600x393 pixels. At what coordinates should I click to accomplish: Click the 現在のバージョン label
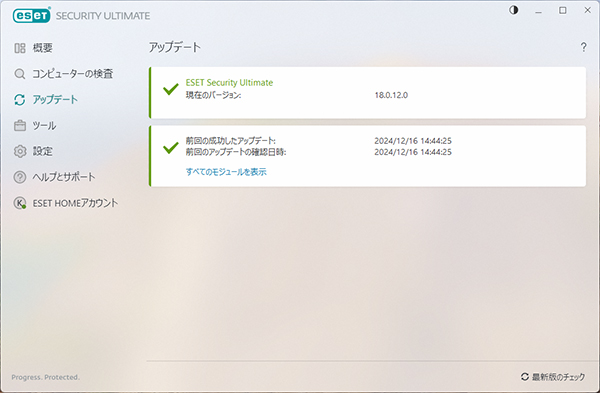214,95
